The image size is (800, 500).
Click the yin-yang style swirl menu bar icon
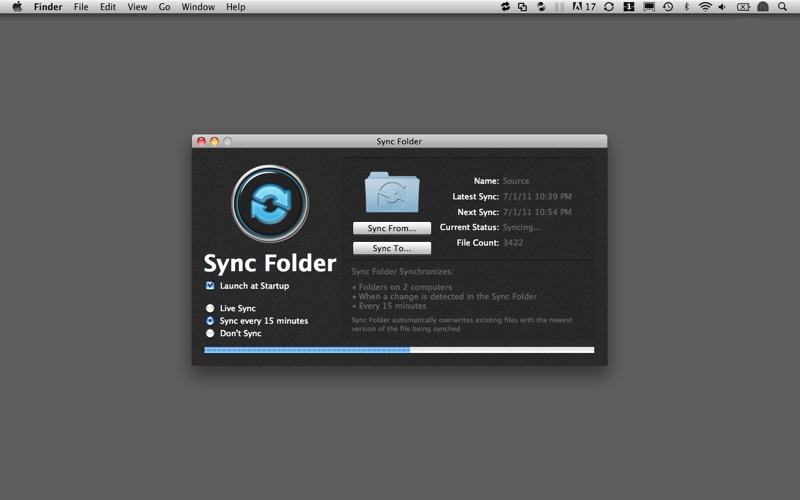click(x=541, y=7)
